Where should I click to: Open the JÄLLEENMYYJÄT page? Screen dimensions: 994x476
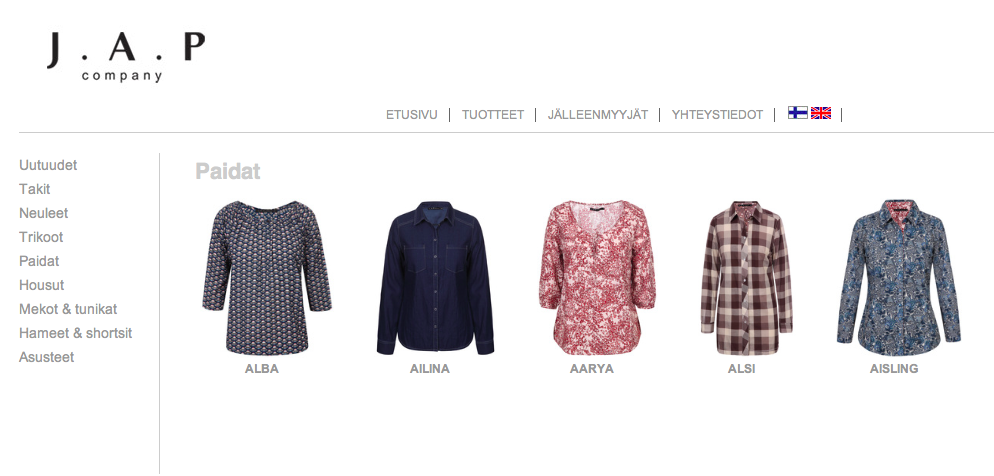(598, 115)
